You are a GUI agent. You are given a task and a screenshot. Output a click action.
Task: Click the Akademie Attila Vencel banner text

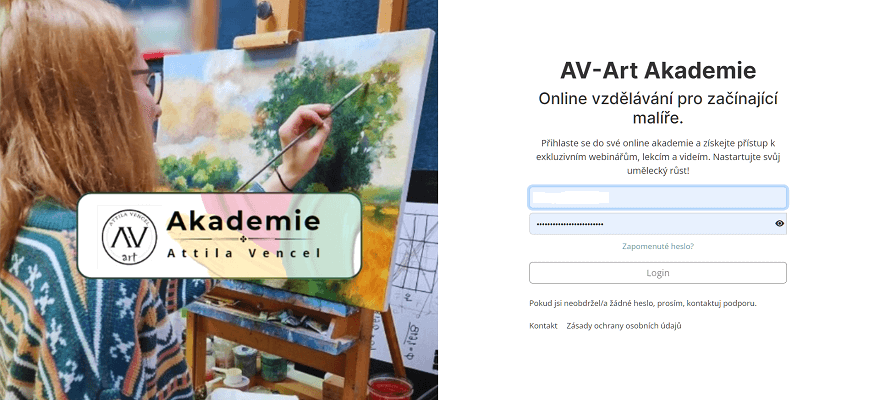pyautogui.click(x=244, y=235)
